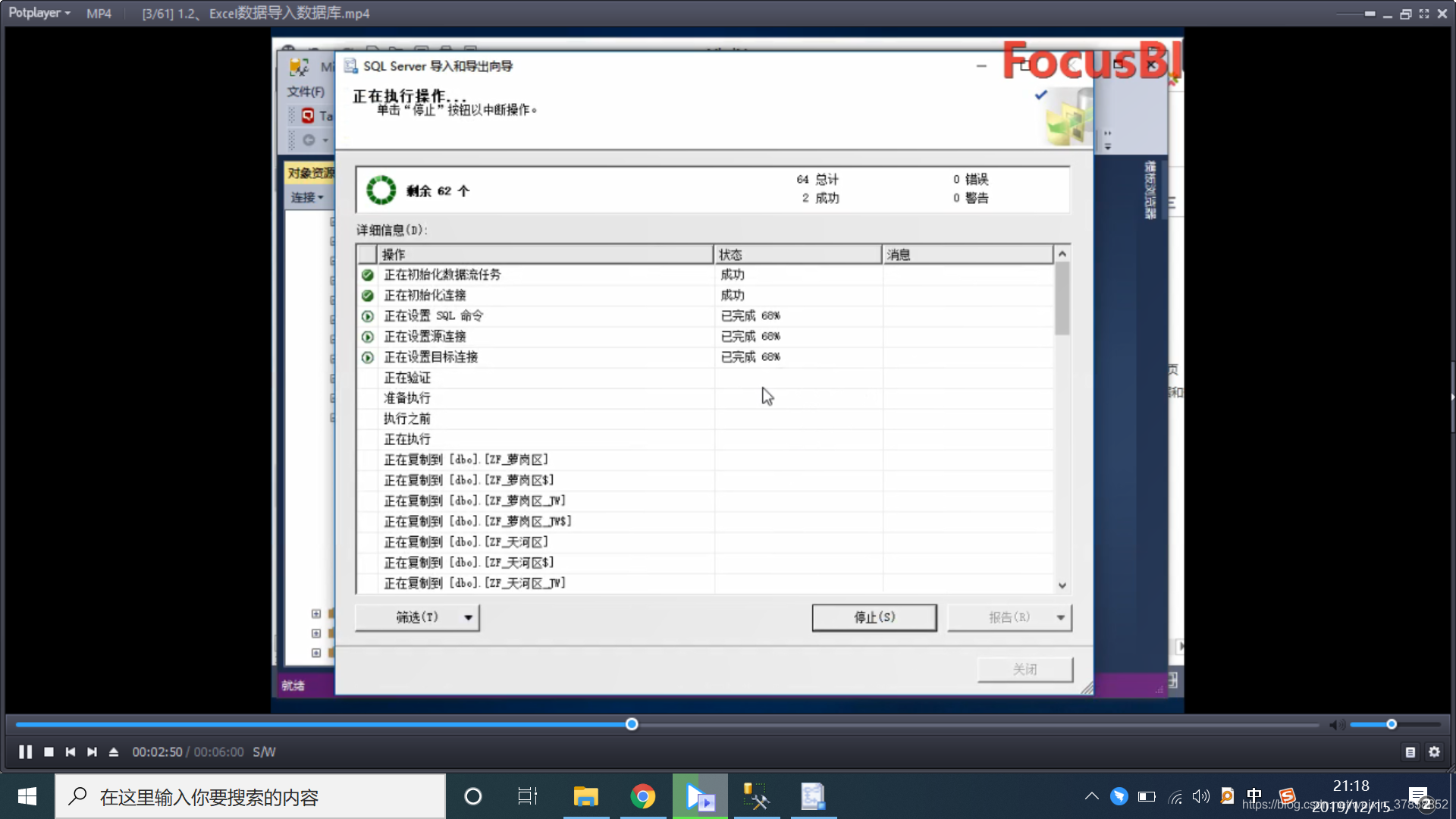This screenshot has width=1456, height=819.
Task: Open File Explorer from the taskbar
Action: coord(585,796)
